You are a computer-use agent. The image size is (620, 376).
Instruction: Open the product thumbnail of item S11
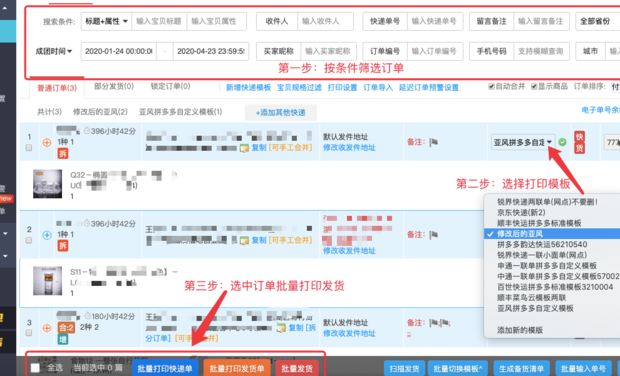pyautogui.click(x=47, y=281)
